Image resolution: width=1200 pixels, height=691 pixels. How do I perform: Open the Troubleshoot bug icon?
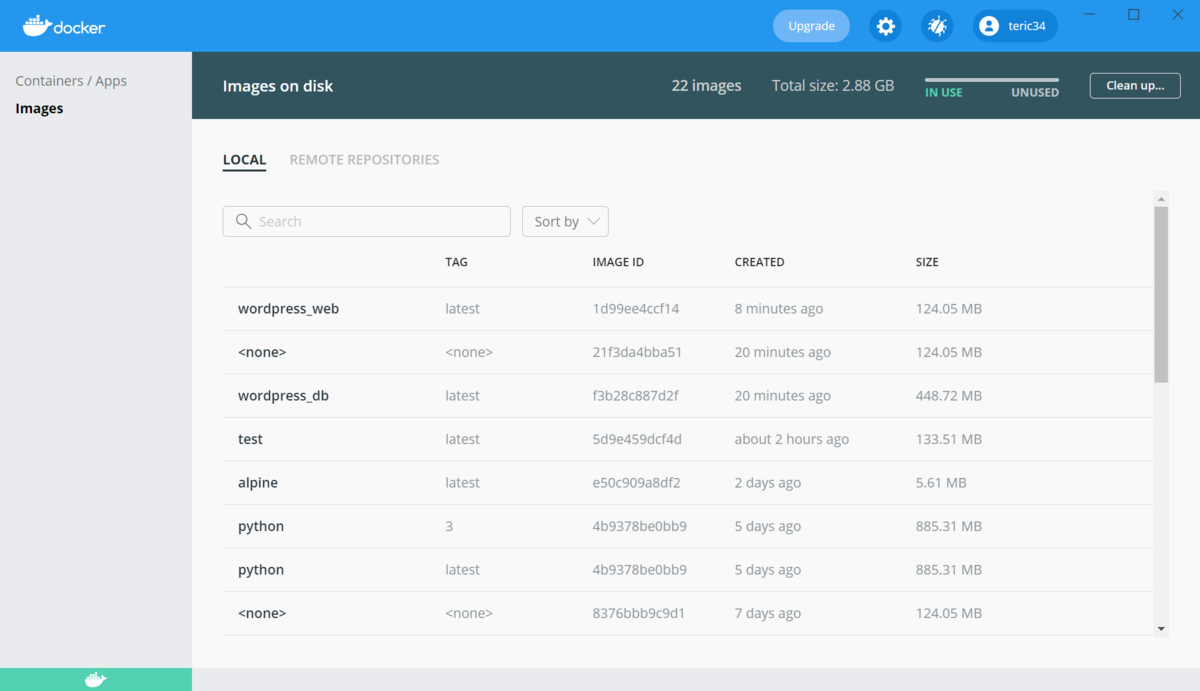(937, 26)
